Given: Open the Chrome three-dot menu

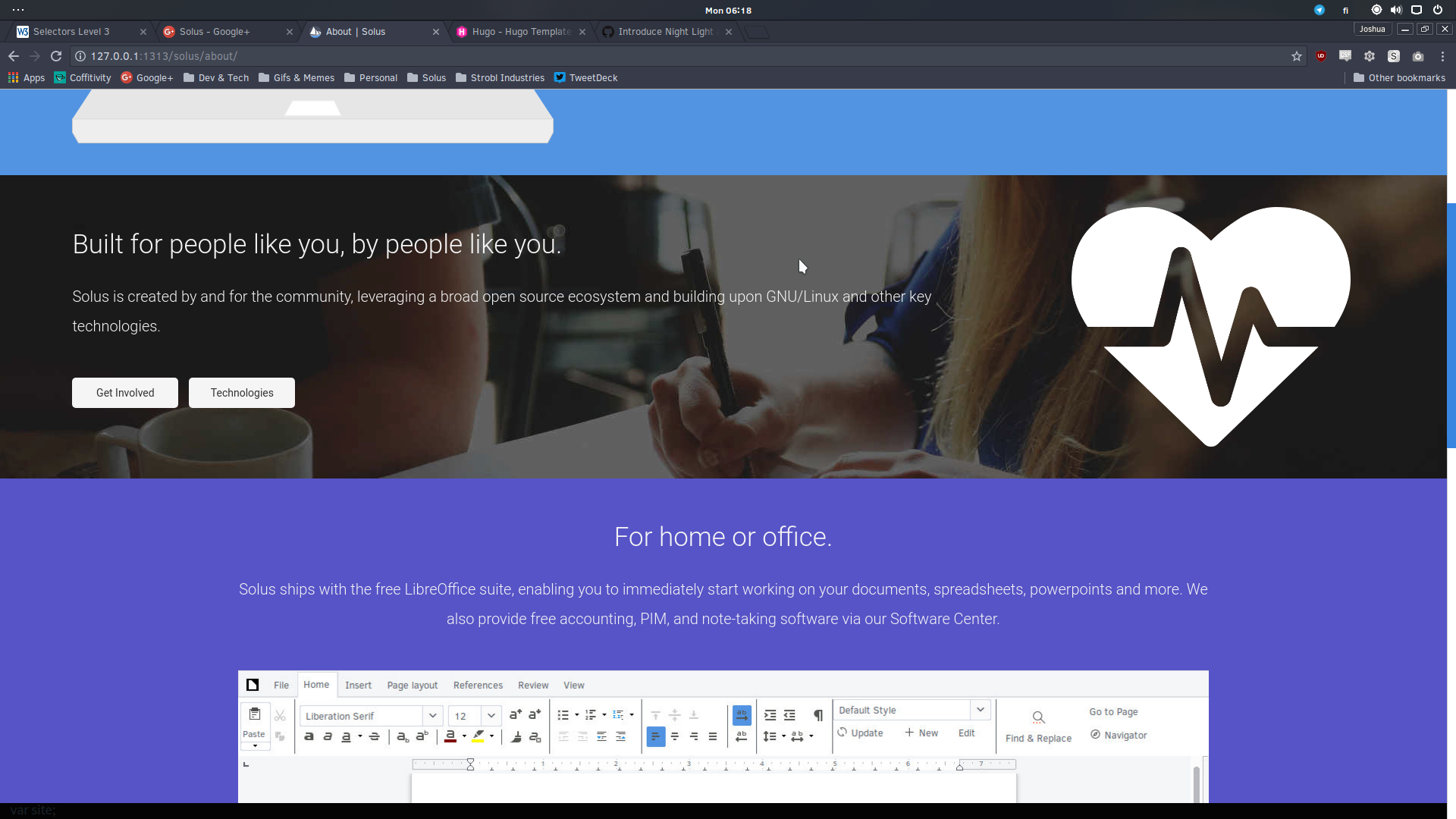Looking at the screenshot, I should (1442, 56).
